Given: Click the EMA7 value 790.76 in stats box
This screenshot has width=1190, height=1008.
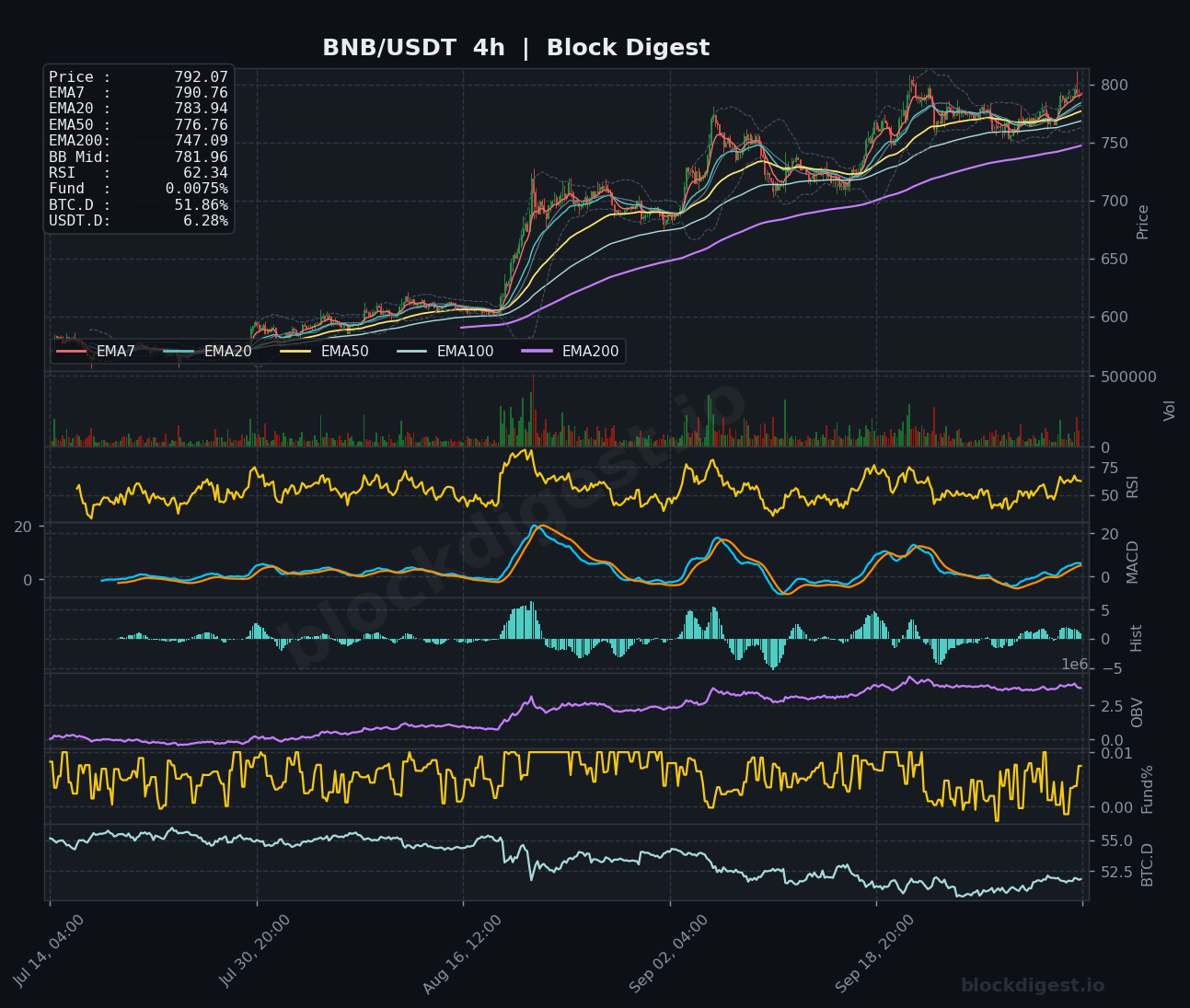Looking at the screenshot, I should [201, 93].
